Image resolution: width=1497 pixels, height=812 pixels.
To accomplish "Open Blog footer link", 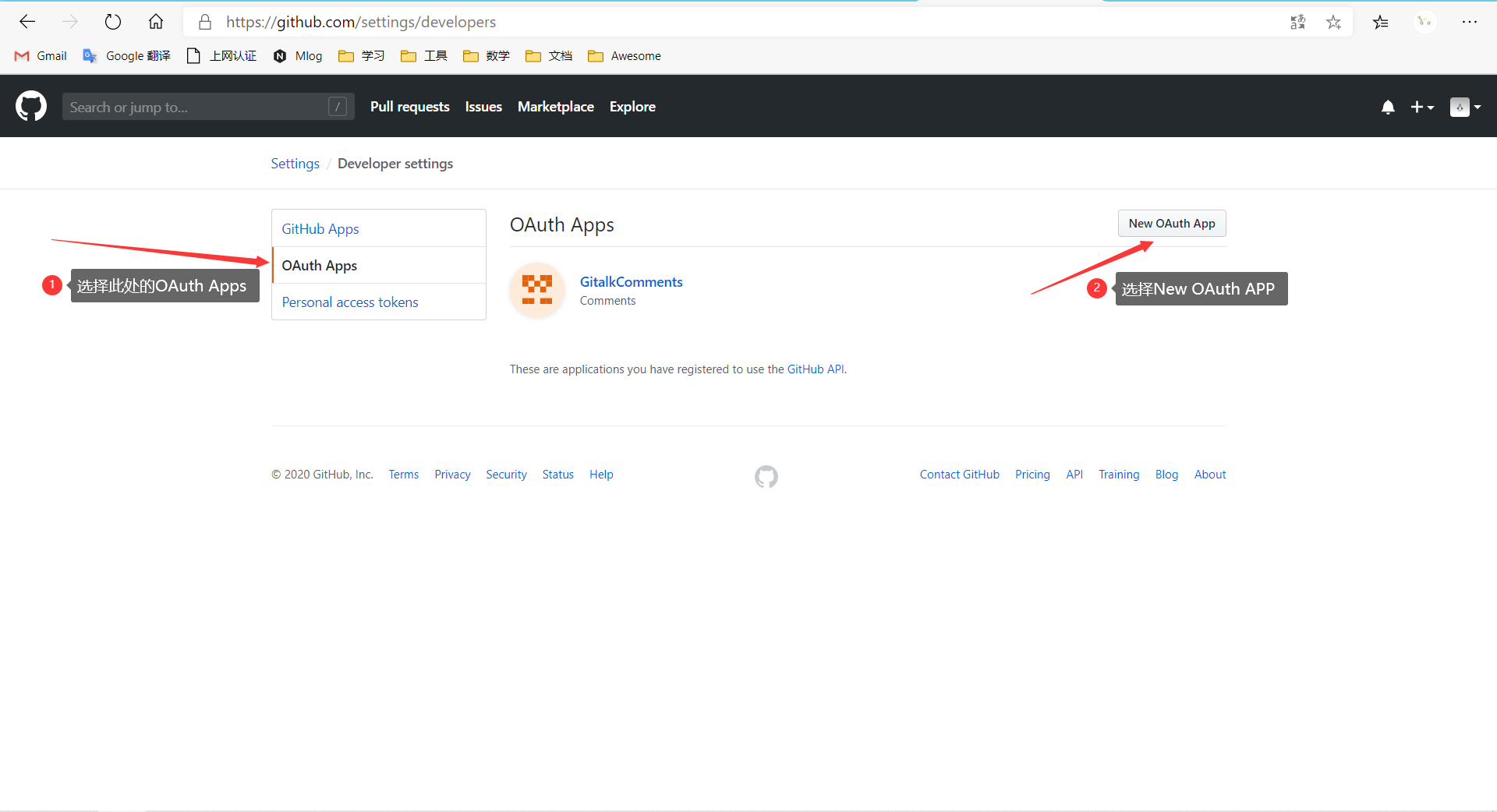I will click(1166, 475).
